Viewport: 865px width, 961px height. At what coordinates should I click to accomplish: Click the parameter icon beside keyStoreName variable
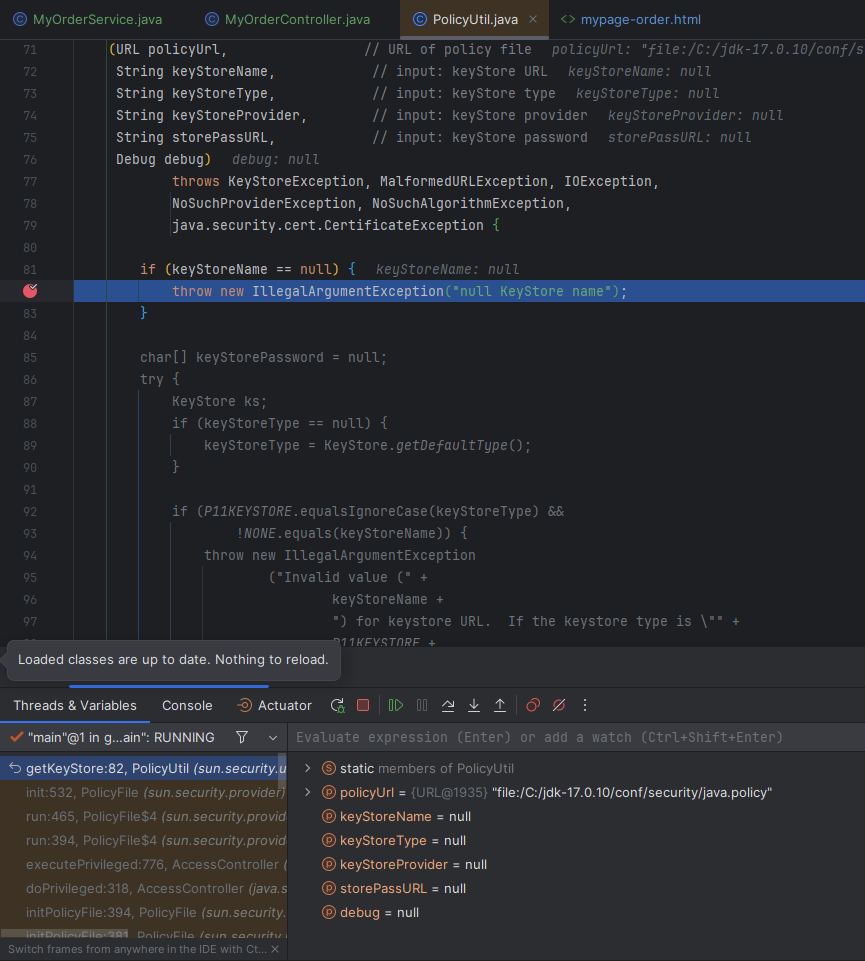[x=329, y=816]
